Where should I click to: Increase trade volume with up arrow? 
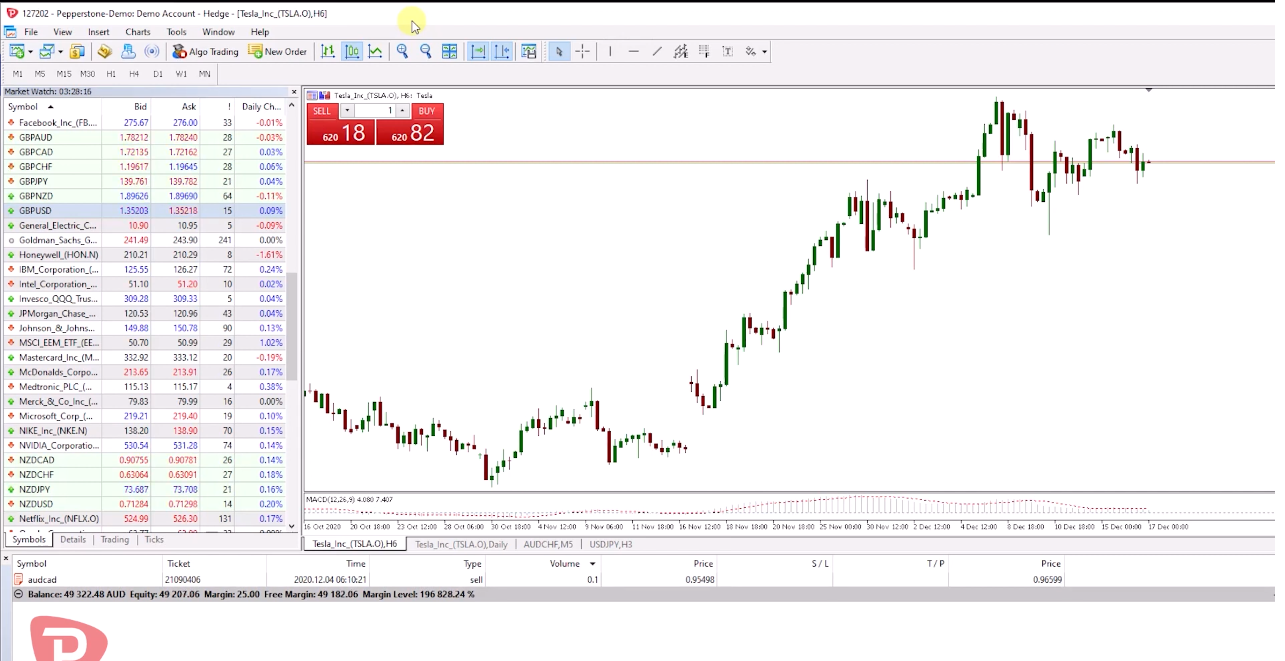(403, 111)
